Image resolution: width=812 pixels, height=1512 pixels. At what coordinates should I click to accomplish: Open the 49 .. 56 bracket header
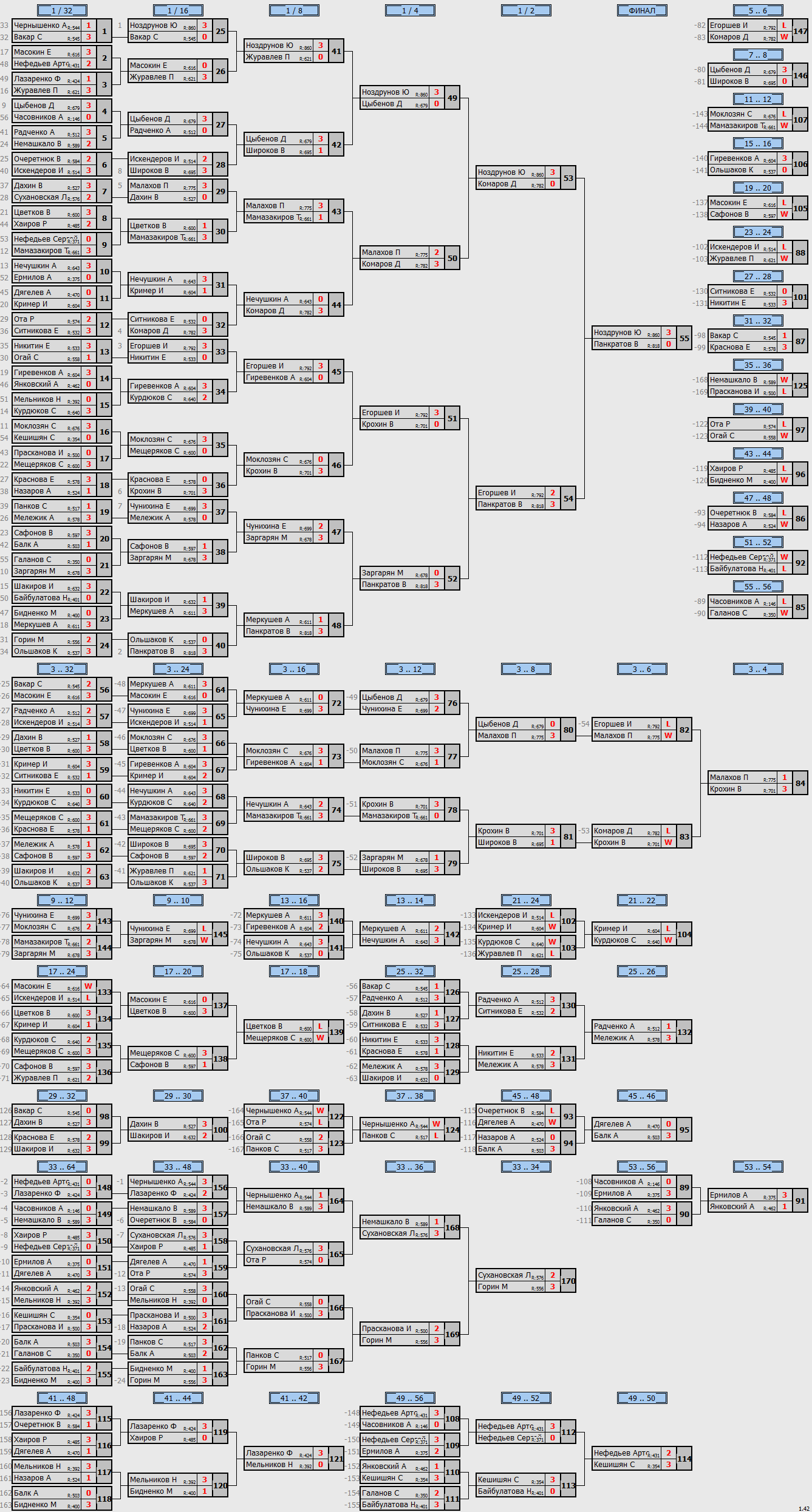tap(410, 1398)
